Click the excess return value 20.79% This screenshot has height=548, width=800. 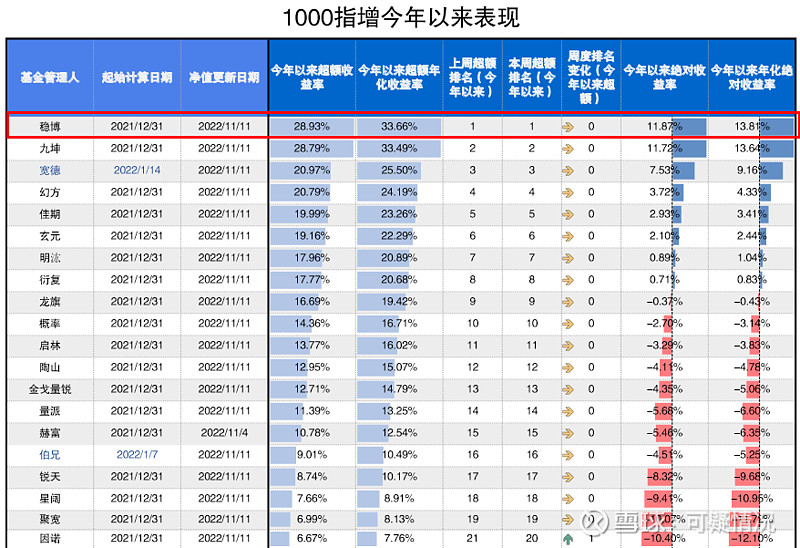312,192
